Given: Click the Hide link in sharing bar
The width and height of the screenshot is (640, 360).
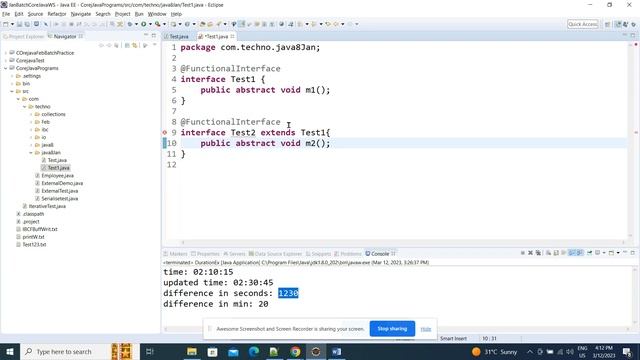Looking at the screenshot, I should pos(426,329).
